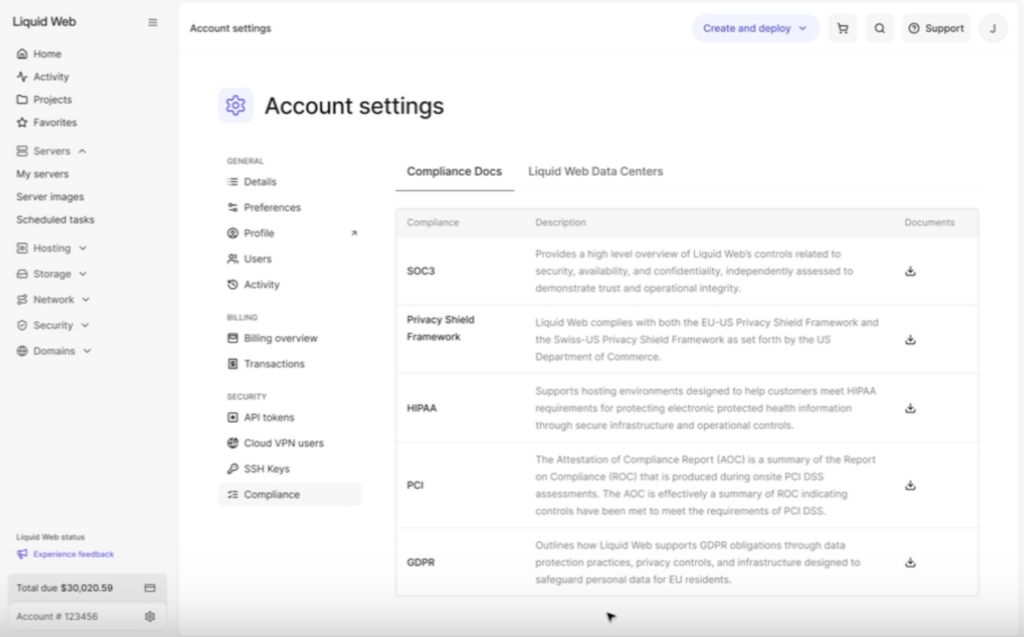Viewport: 1024px width, 637px height.
Task: Open API tokens settings
Action: pyautogui.click(x=268, y=417)
